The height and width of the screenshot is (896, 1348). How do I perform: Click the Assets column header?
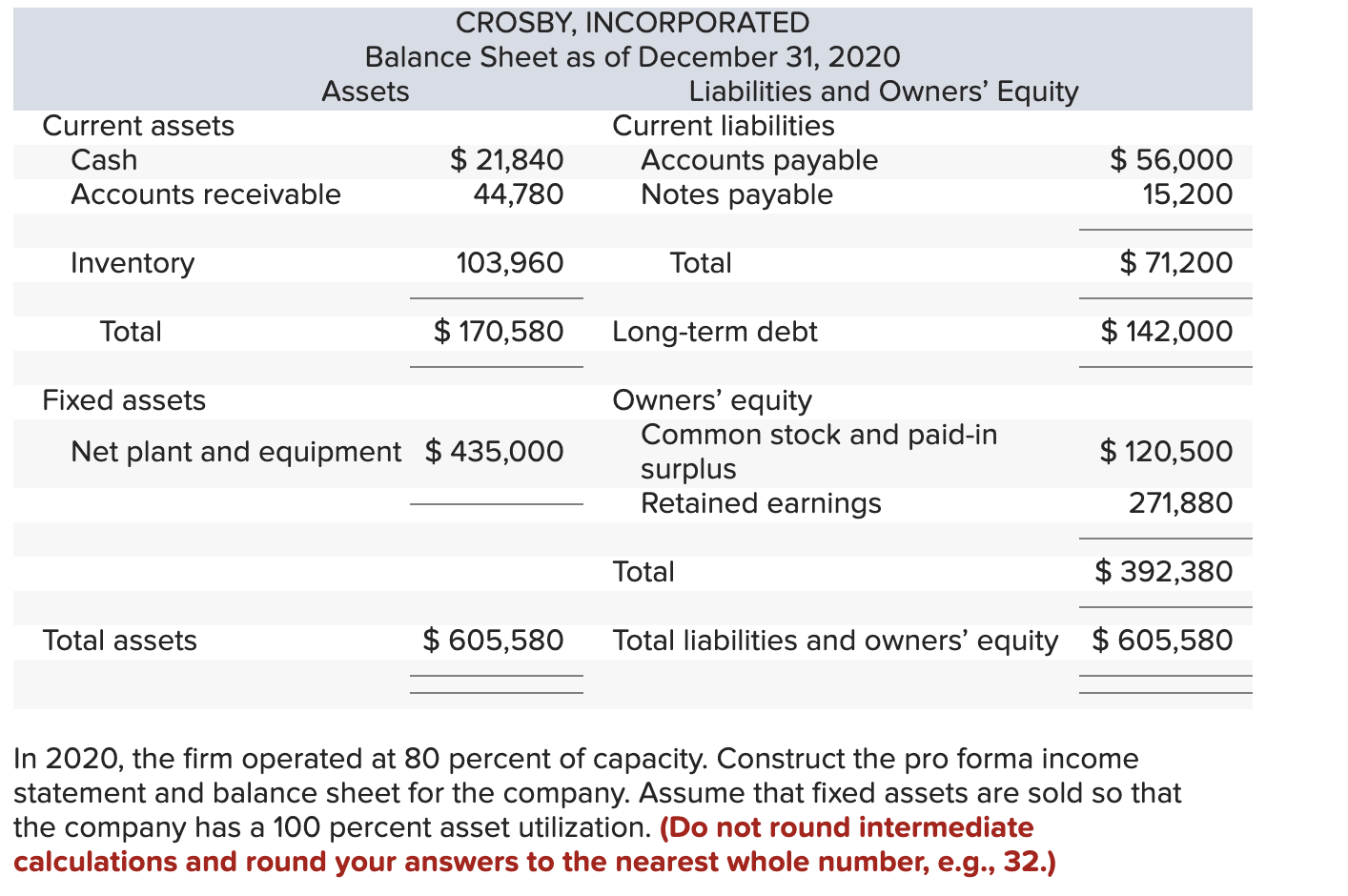pos(365,91)
